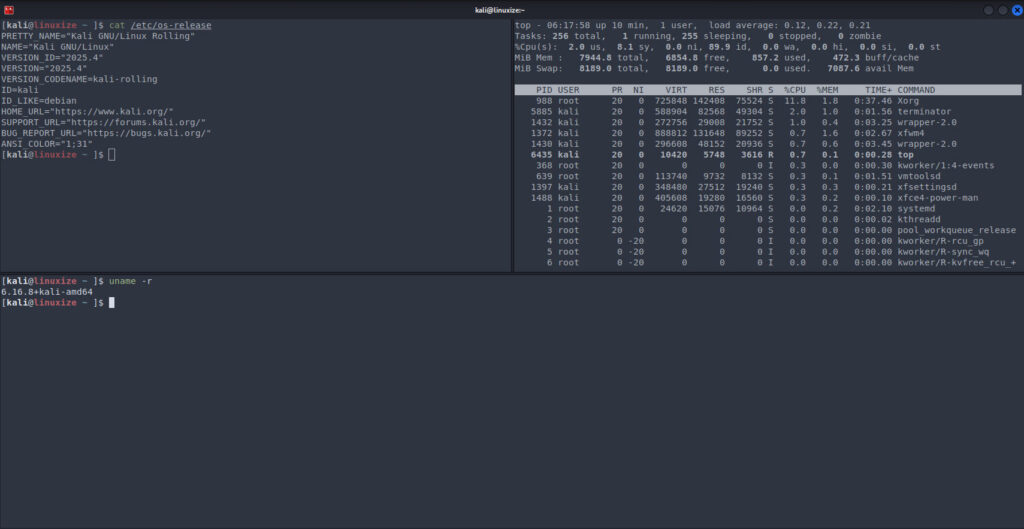Viewport: 1024px width, 529px height.
Task: Click the Terminator app icon in title bar
Action: pos(9,10)
